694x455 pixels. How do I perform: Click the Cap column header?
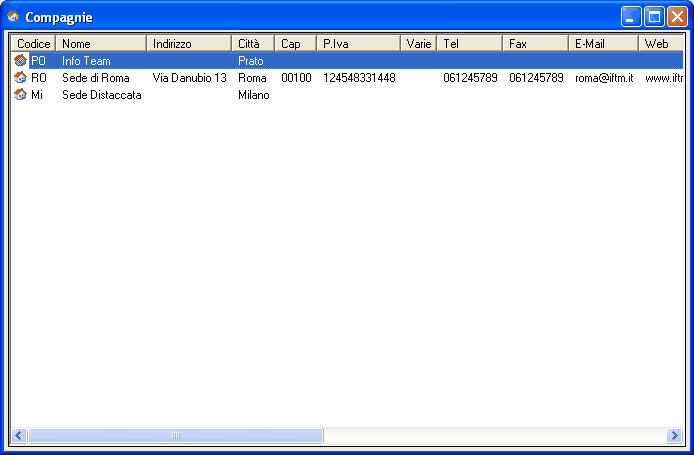click(x=296, y=43)
